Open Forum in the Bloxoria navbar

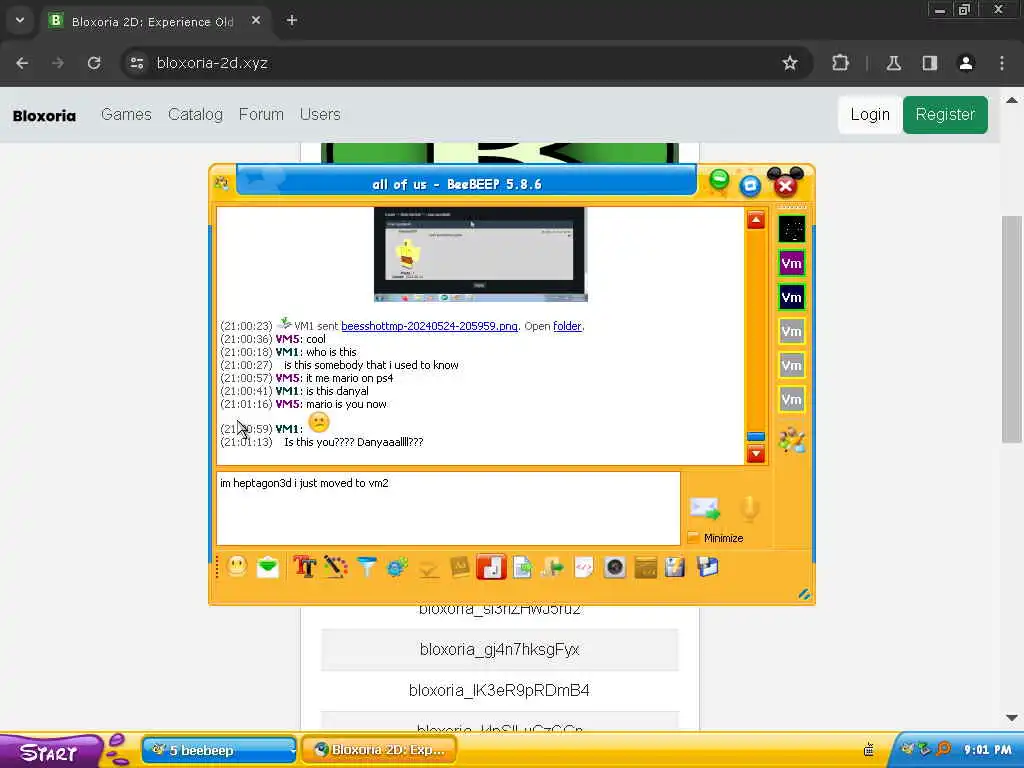261,114
